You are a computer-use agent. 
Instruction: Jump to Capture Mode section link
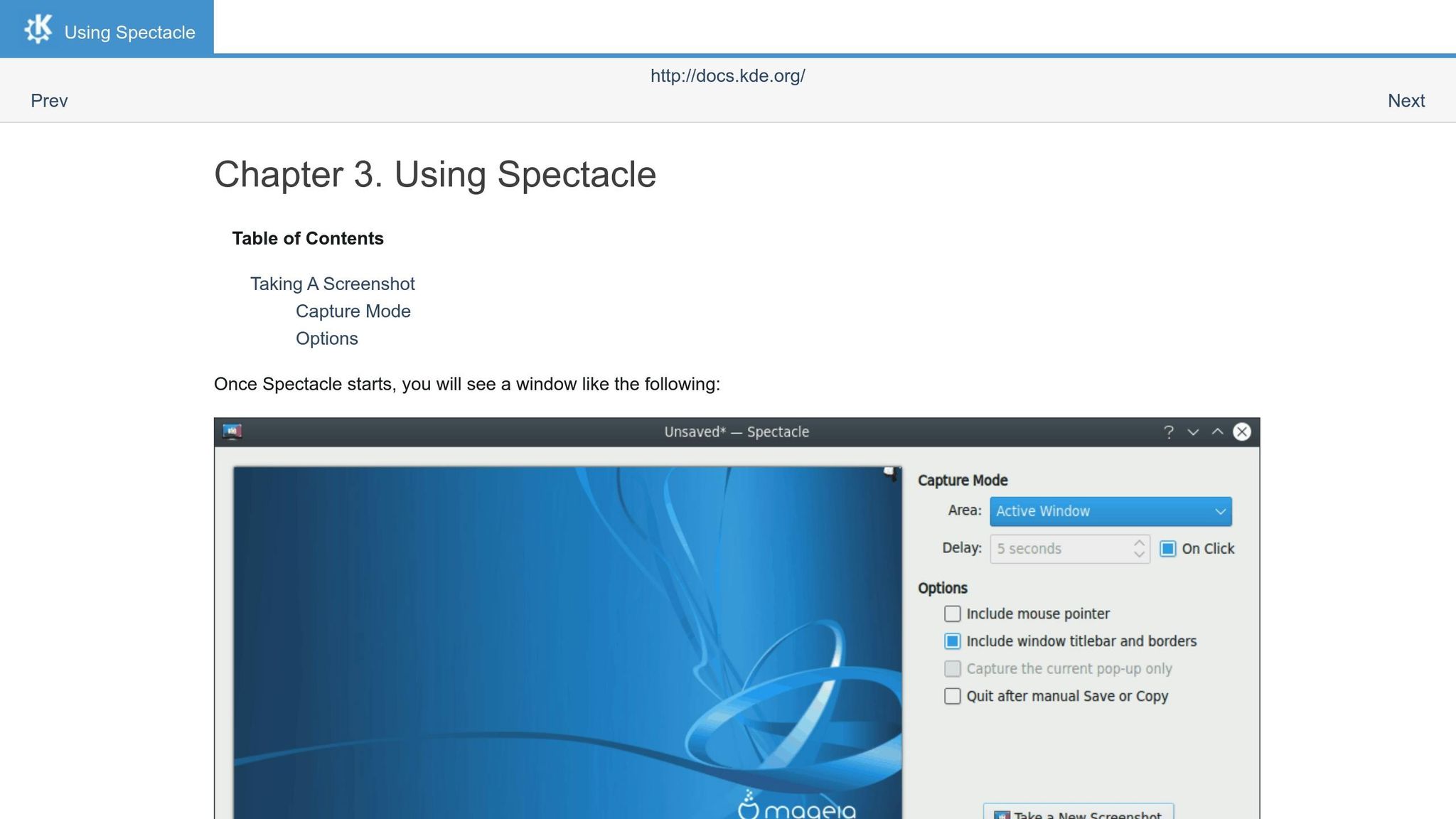coord(353,311)
